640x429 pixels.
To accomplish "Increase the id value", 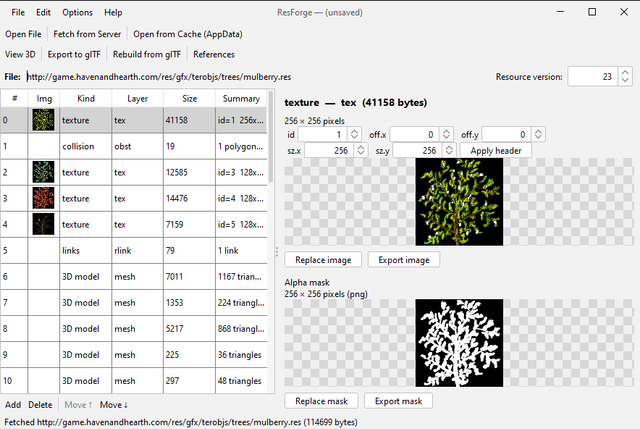I will pyautogui.click(x=354, y=131).
